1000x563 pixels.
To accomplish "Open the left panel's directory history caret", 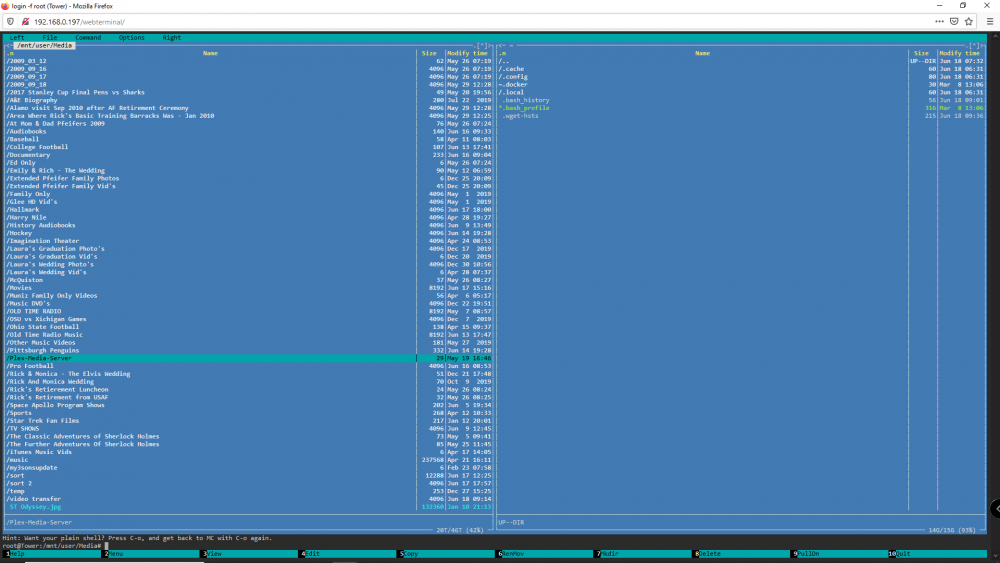I will (483, 45).
